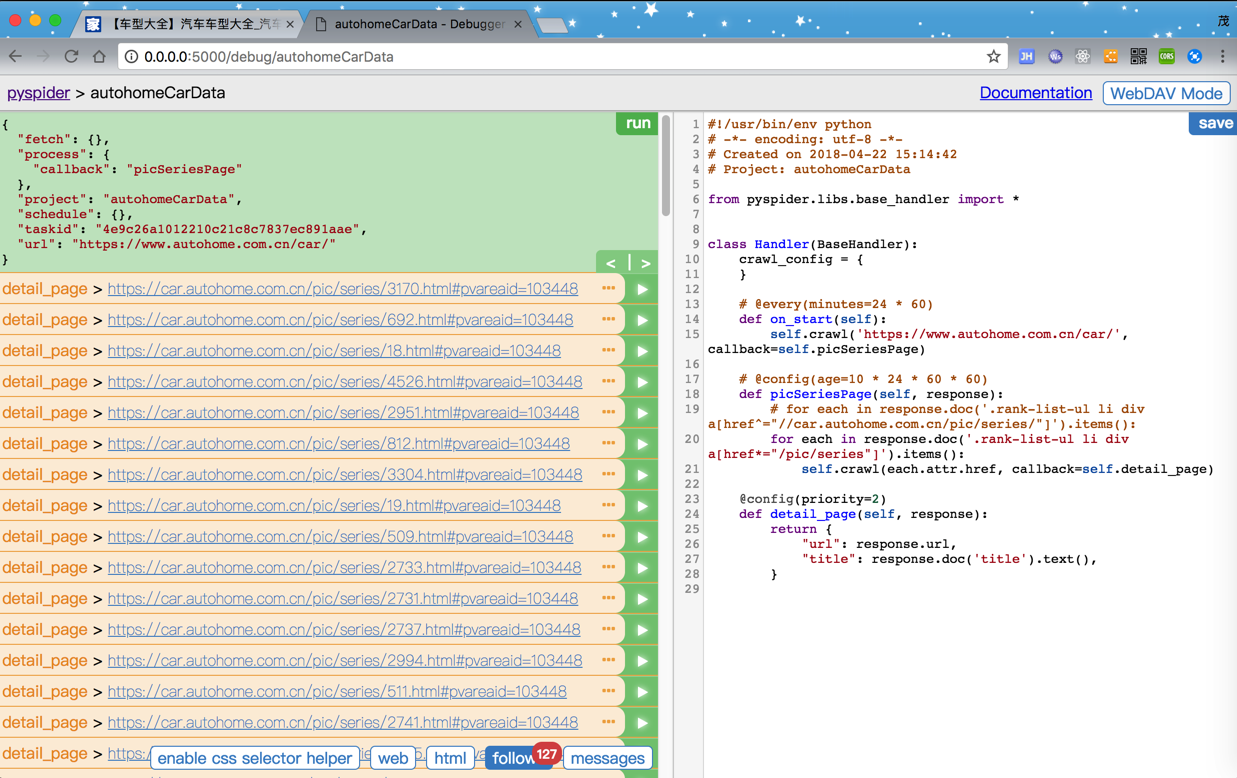
Task: Click the green run button
Action: point(637,123)
